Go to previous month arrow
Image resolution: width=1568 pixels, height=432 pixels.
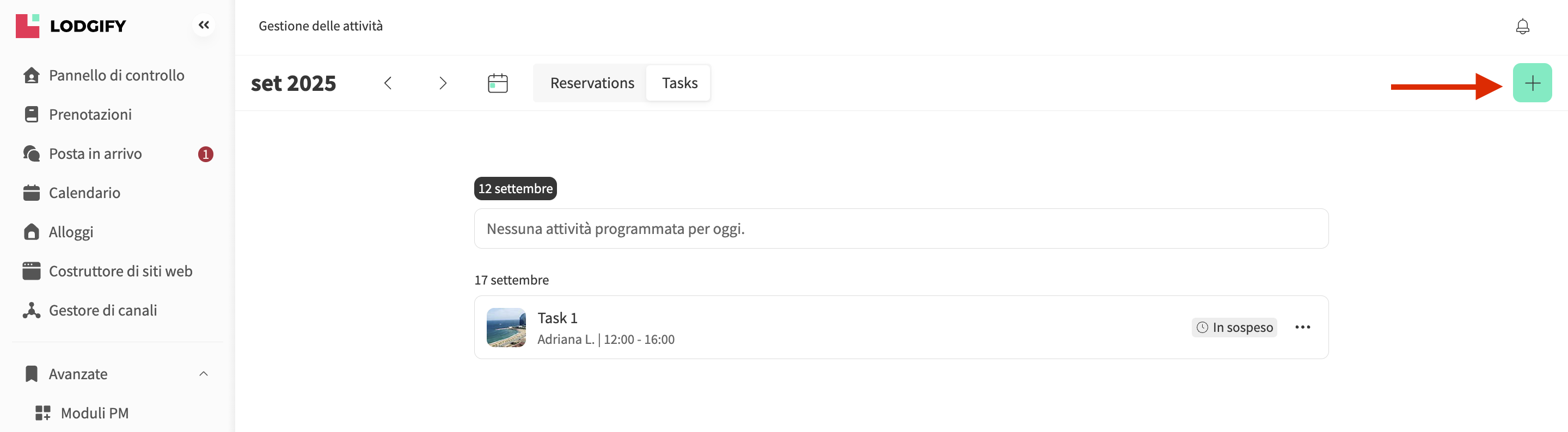click(x=388, y=83)
